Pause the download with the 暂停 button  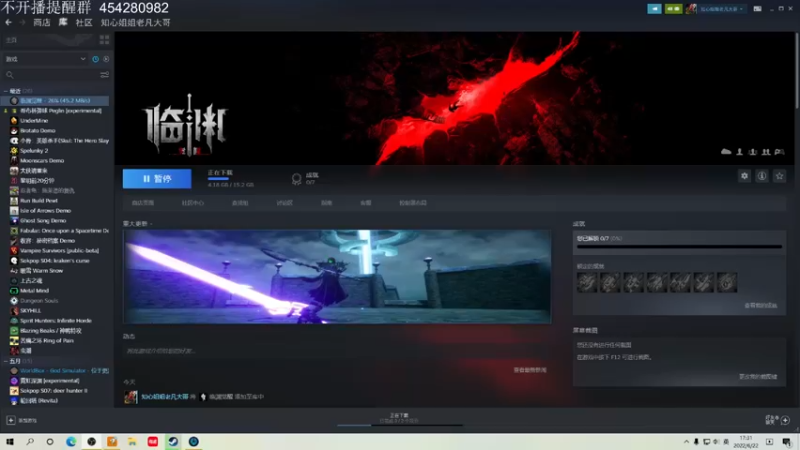point(157,179)
